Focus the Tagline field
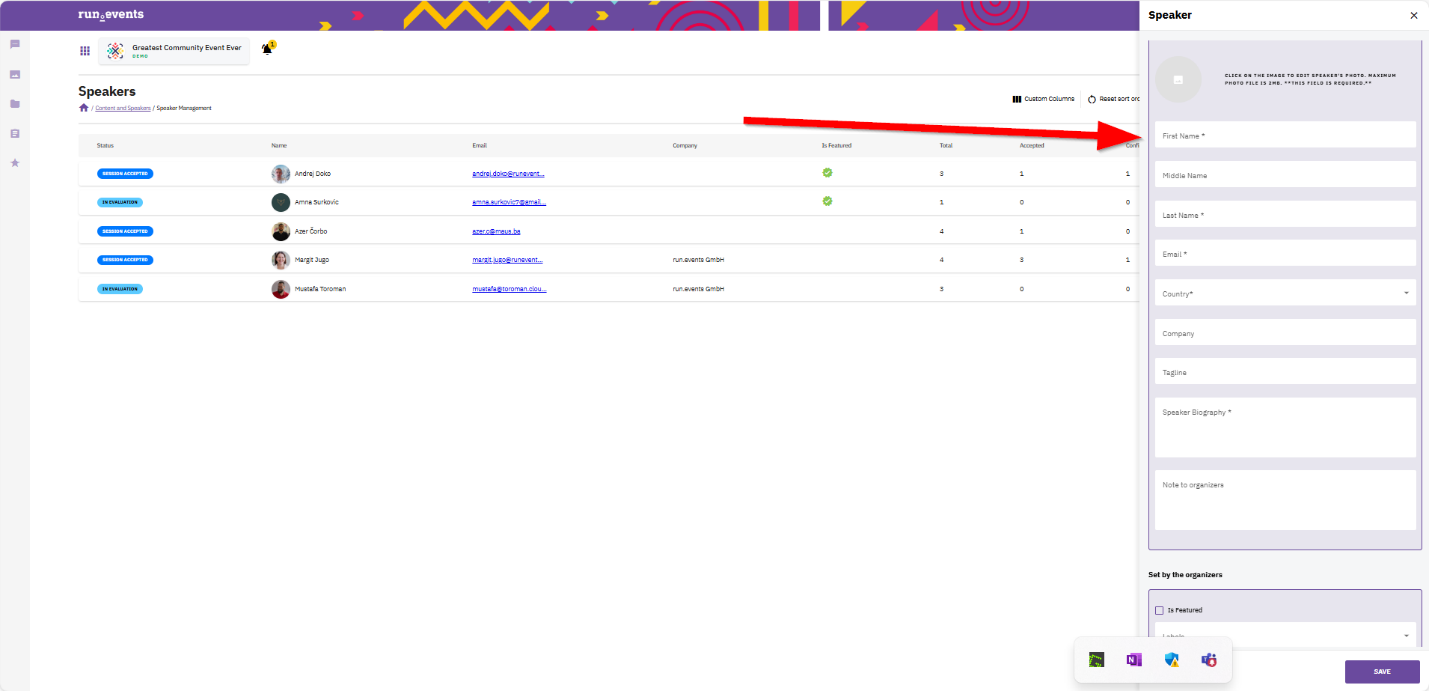1429x691 pixels. click(x=1285, y=372)
